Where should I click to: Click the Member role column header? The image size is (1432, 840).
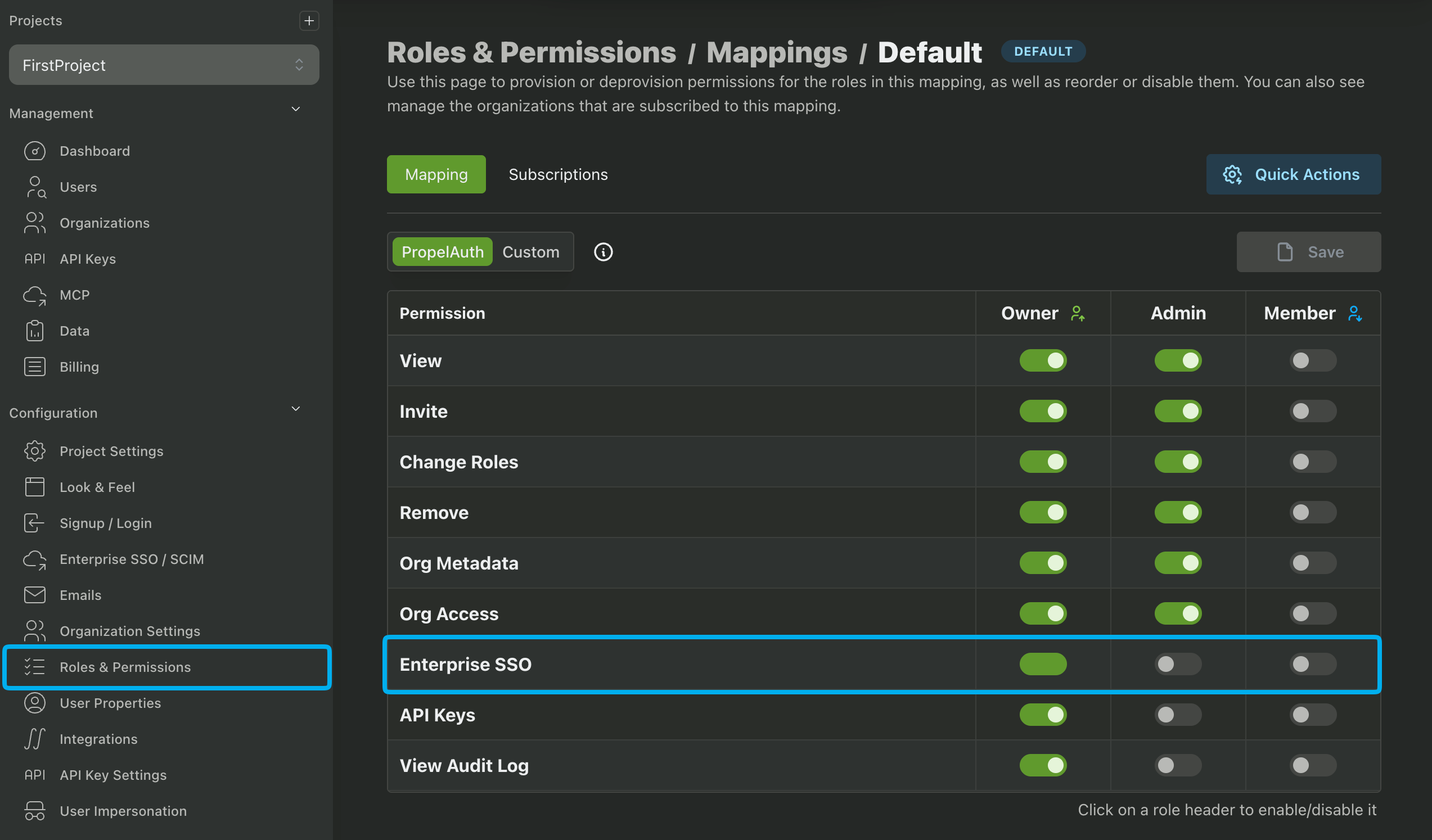(1313, 314)
